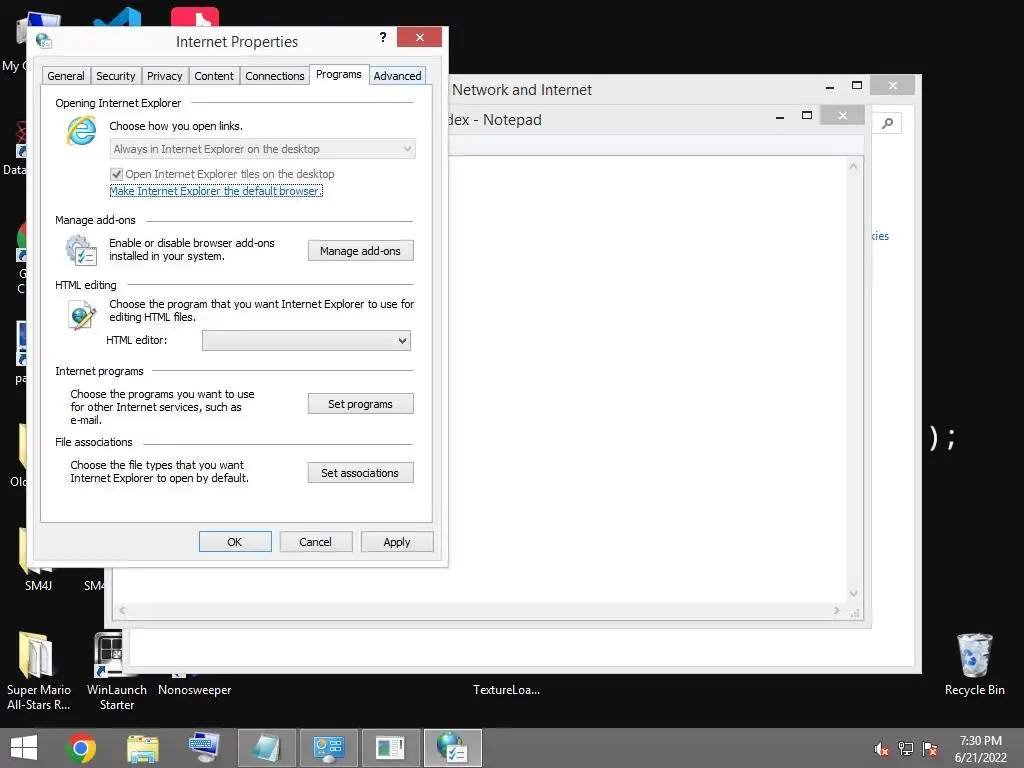Click the TextureLoa... desktop label

click(x=506, y=690)
